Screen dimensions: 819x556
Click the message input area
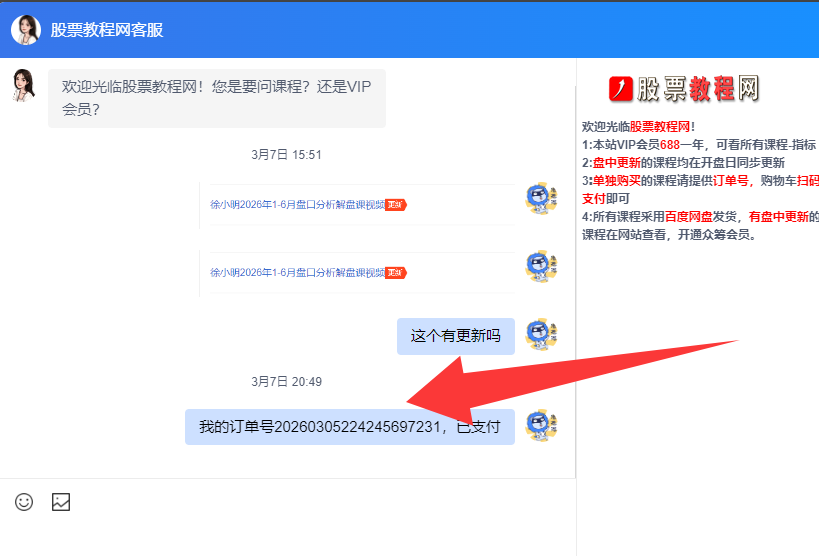[288, 535]
